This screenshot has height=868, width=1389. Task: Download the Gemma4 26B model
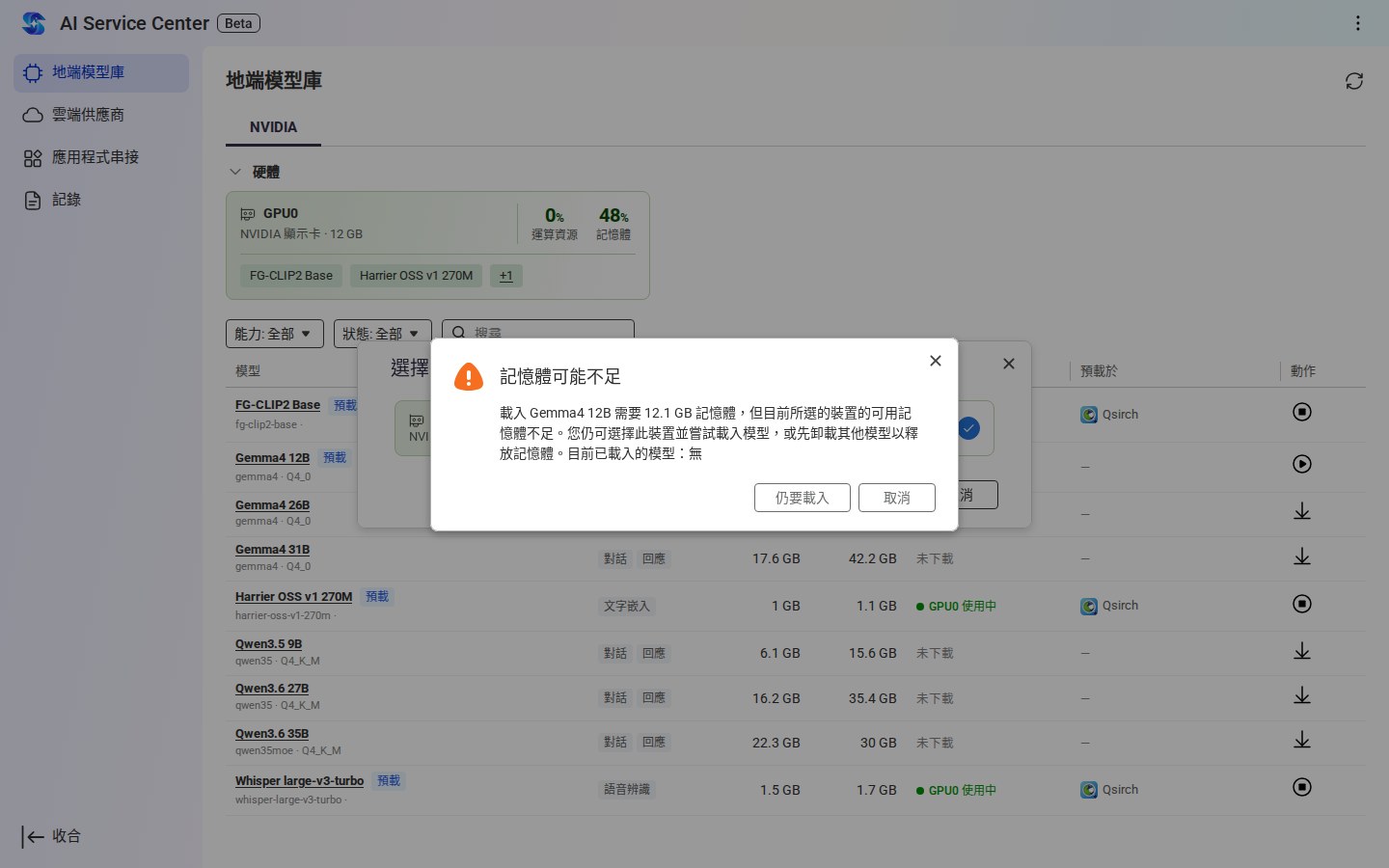(1302, 511)
